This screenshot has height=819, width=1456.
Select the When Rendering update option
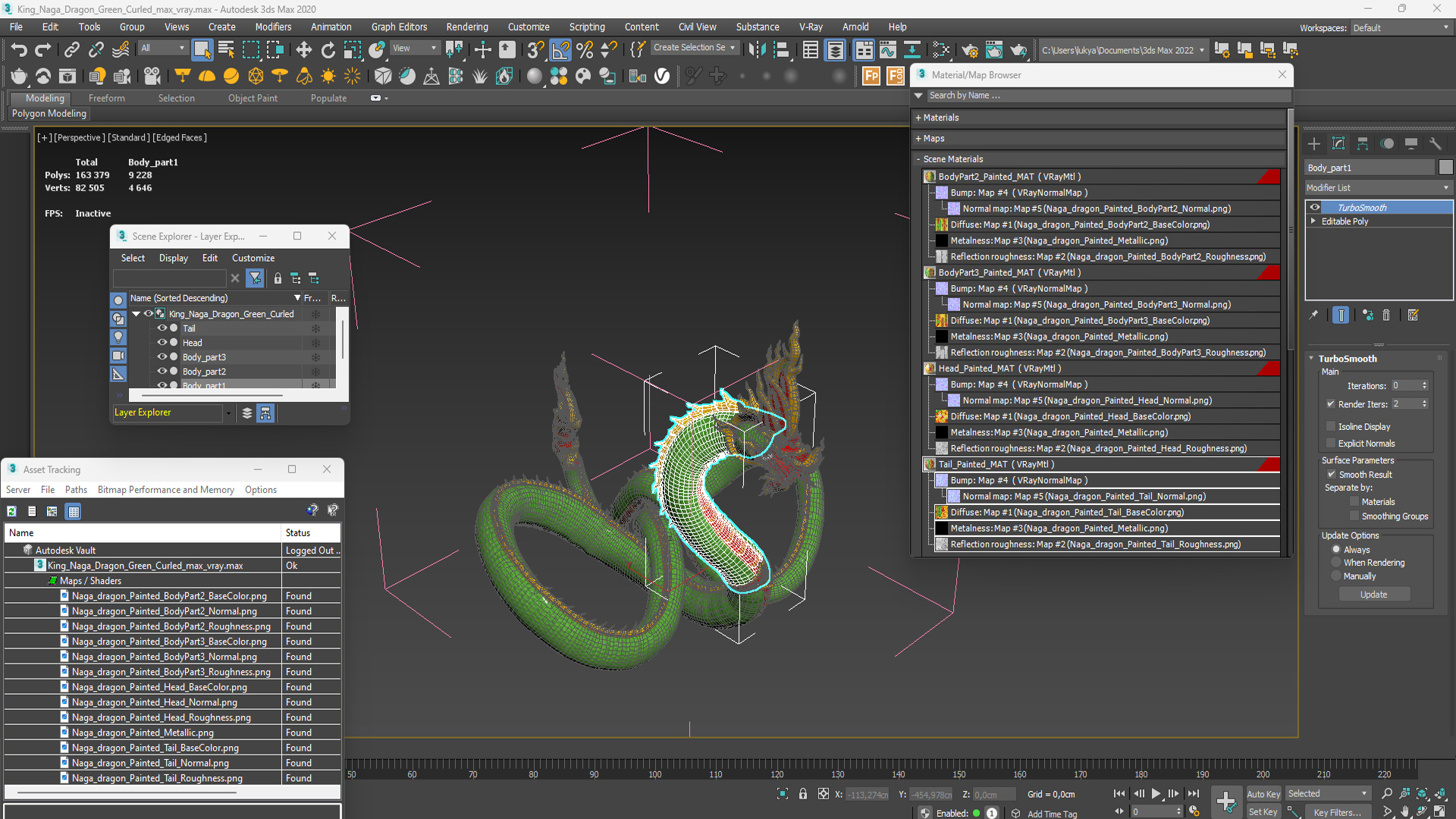tap(1336, 563)
